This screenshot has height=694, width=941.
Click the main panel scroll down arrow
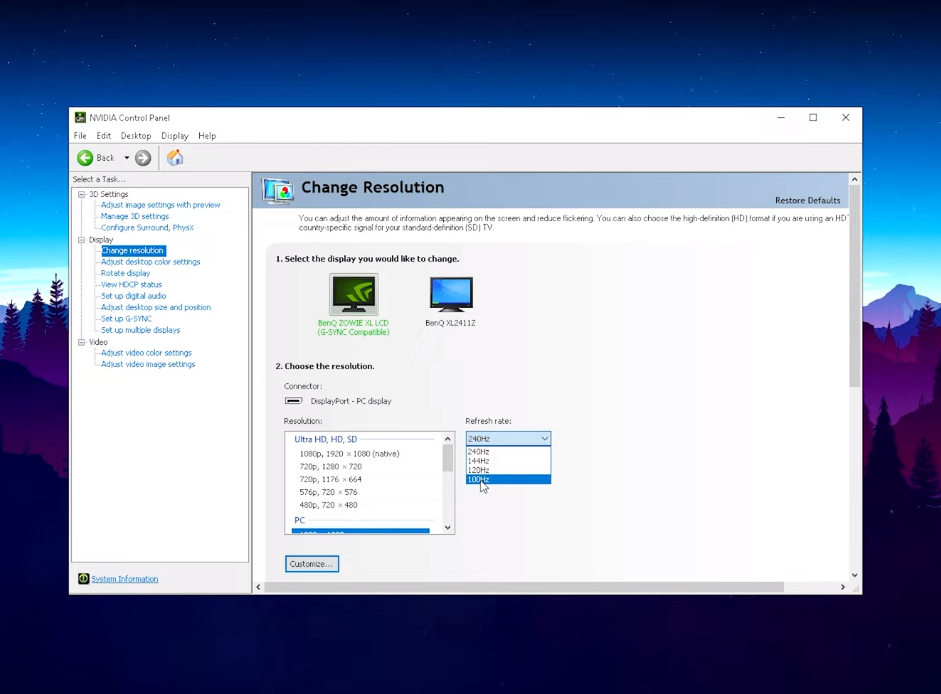coord(855,575)
